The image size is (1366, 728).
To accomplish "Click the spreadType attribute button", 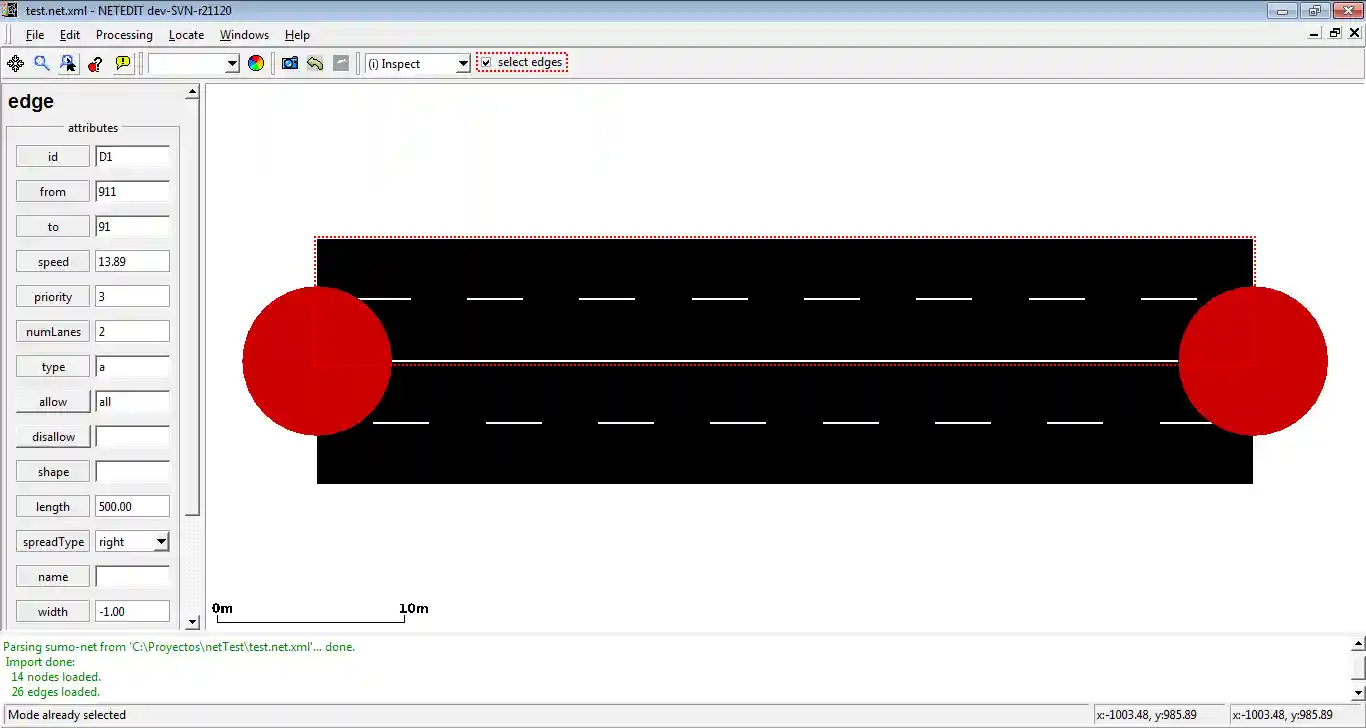I will (x=53, y=541).
